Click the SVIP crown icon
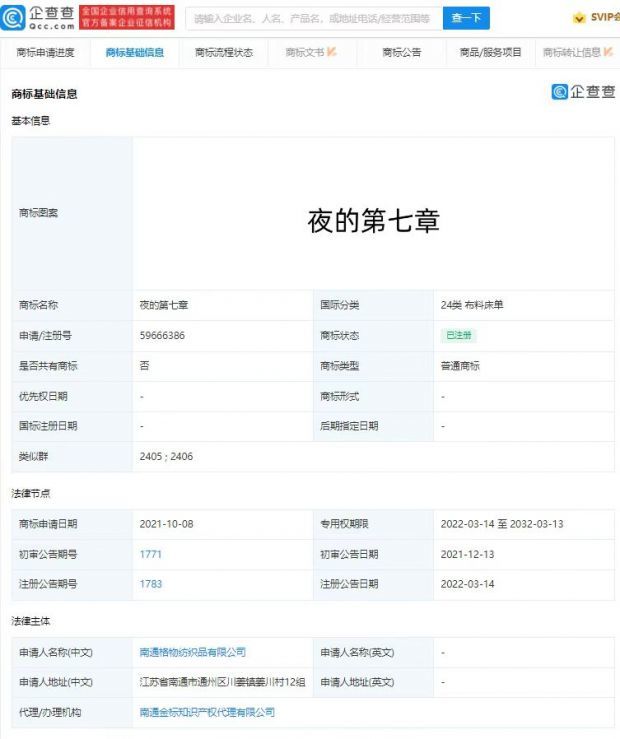Screen dimensions: 620x739 579,18
